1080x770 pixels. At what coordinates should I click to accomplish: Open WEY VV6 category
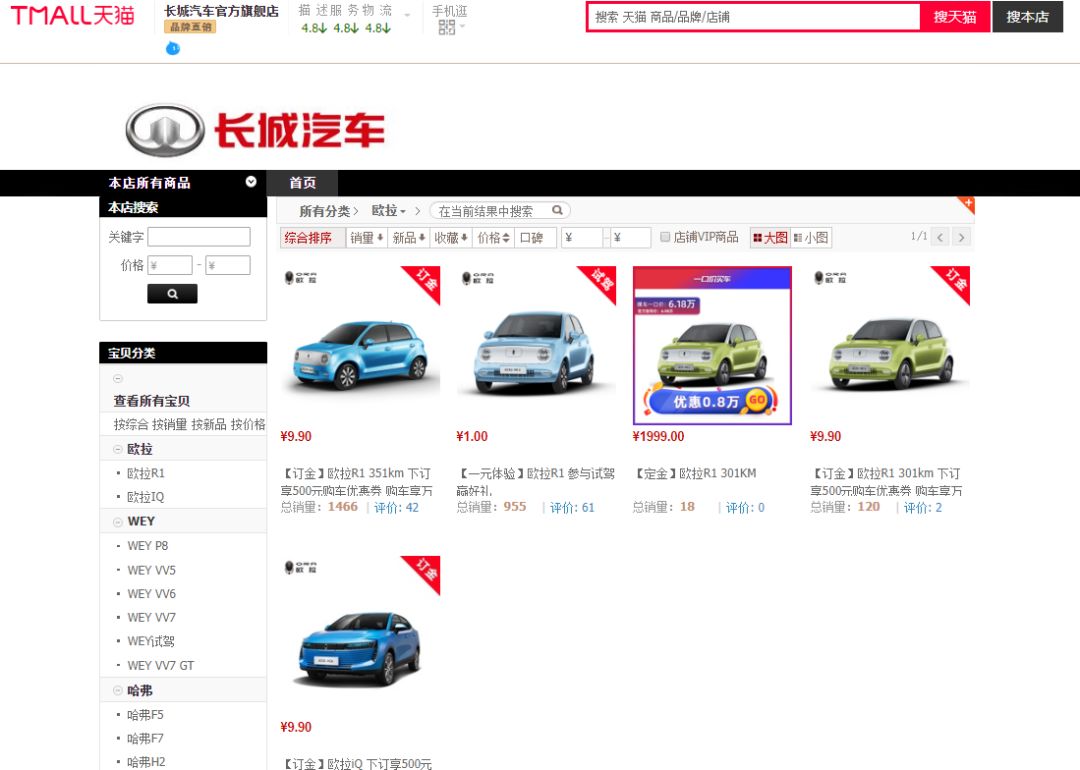coord(152,594)
